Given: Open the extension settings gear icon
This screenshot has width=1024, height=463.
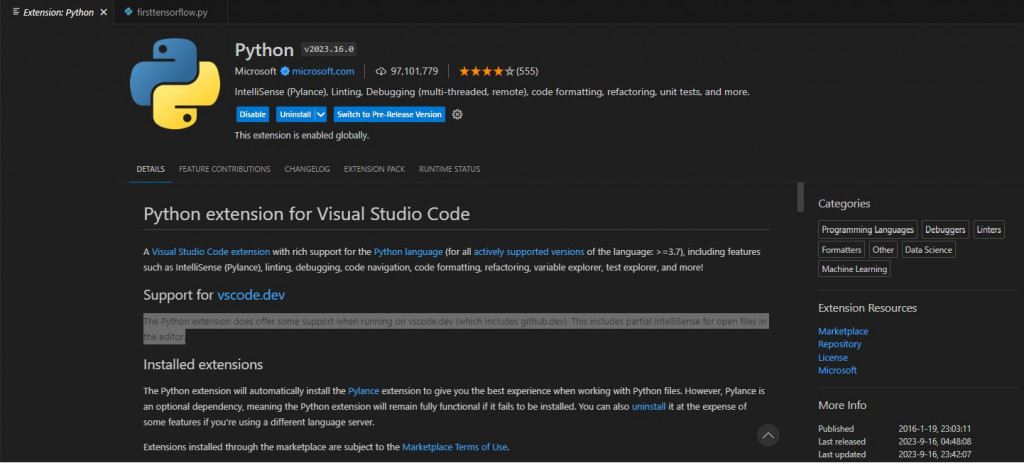Looking at the screenshot, I should click(x=458, y=114).
